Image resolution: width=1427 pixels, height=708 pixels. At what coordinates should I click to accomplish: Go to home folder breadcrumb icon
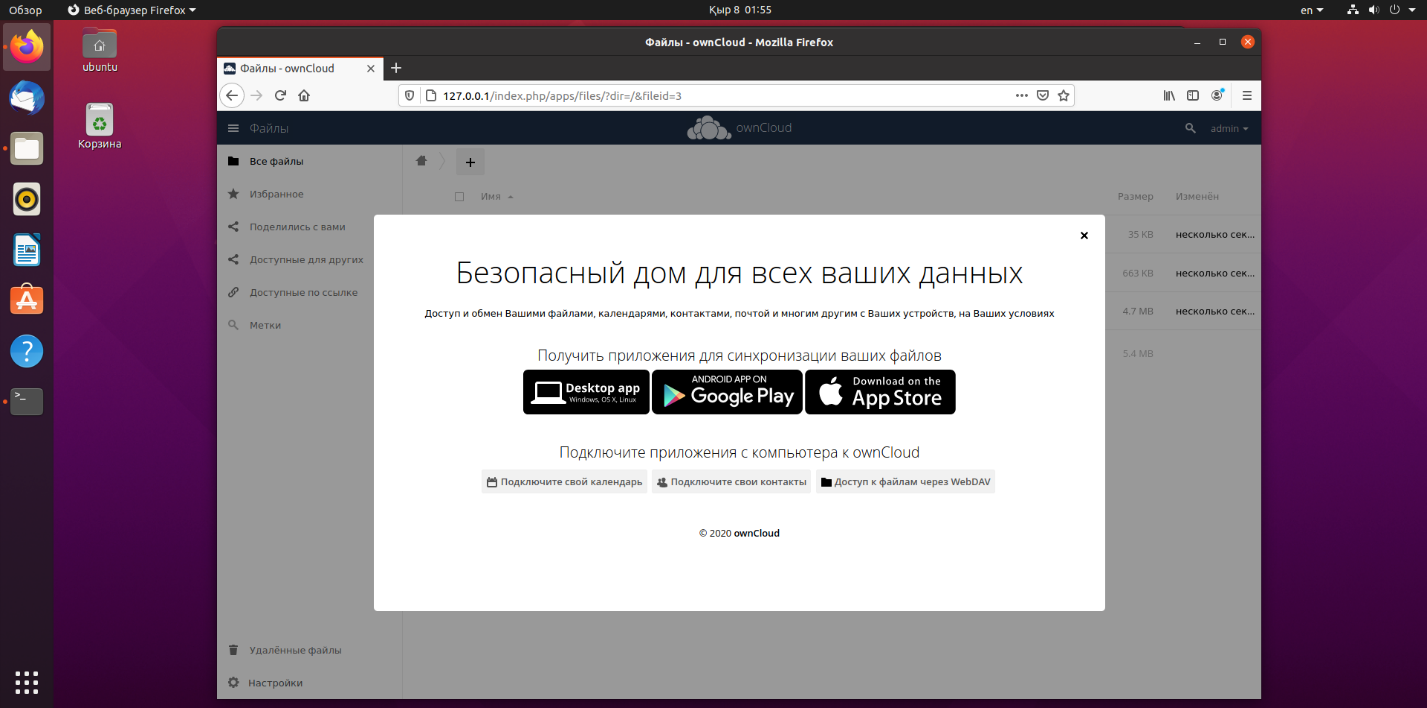point(422,161)
